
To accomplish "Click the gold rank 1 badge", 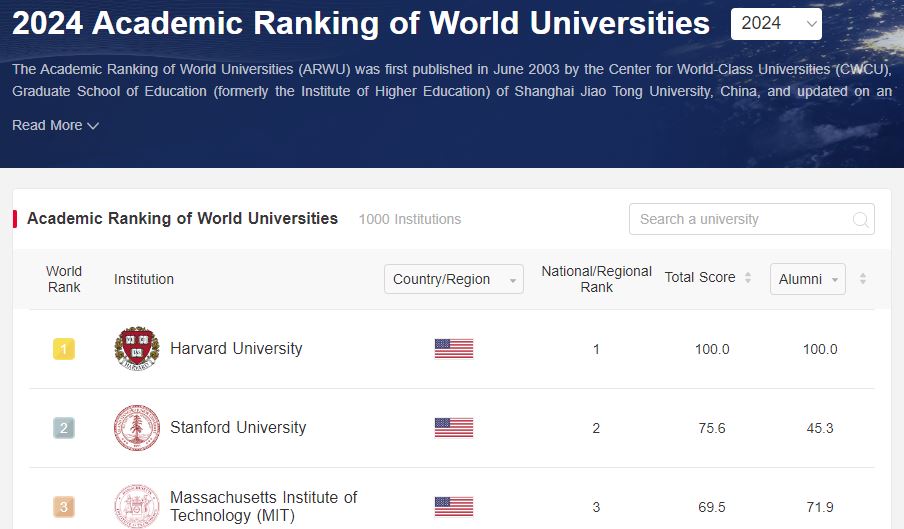I will (x=64, y=349).
